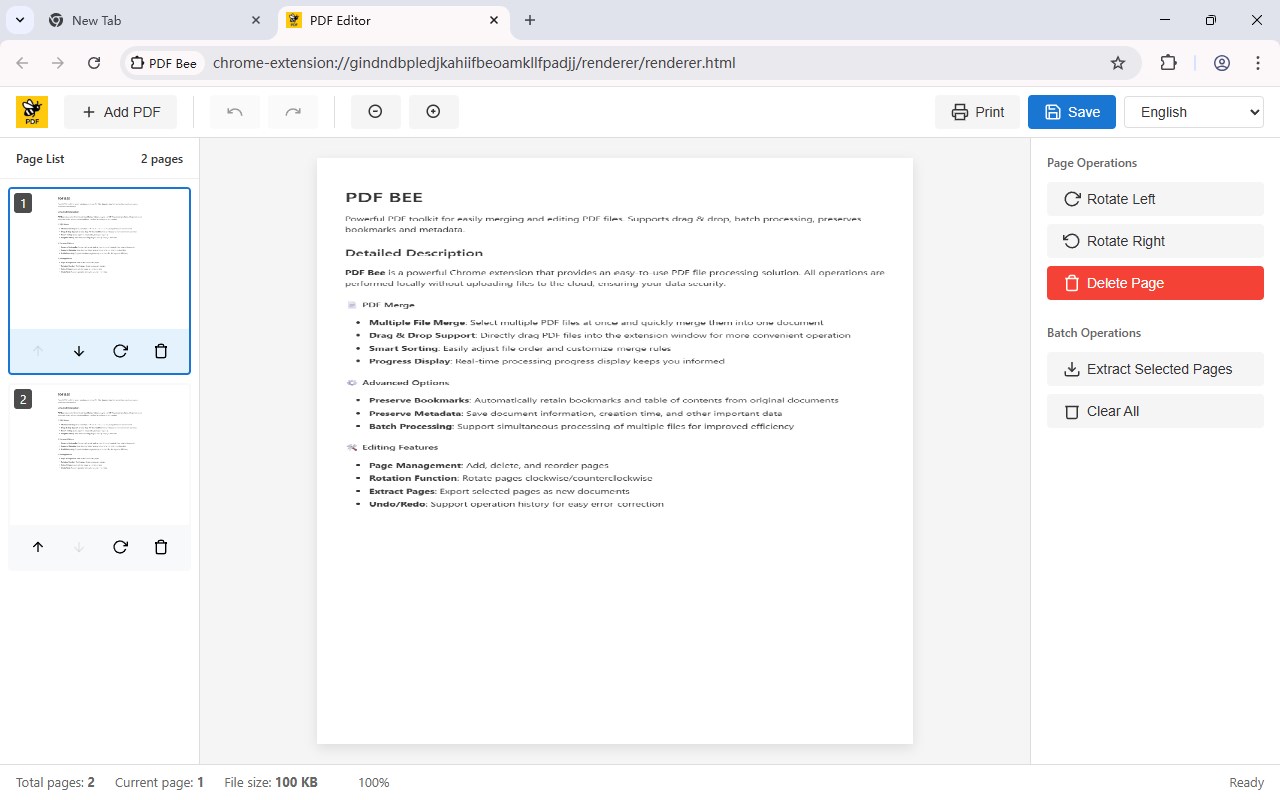Extract the selected pages
This screenshot has height=800, width=1280.
click(x=1155, y=369)
